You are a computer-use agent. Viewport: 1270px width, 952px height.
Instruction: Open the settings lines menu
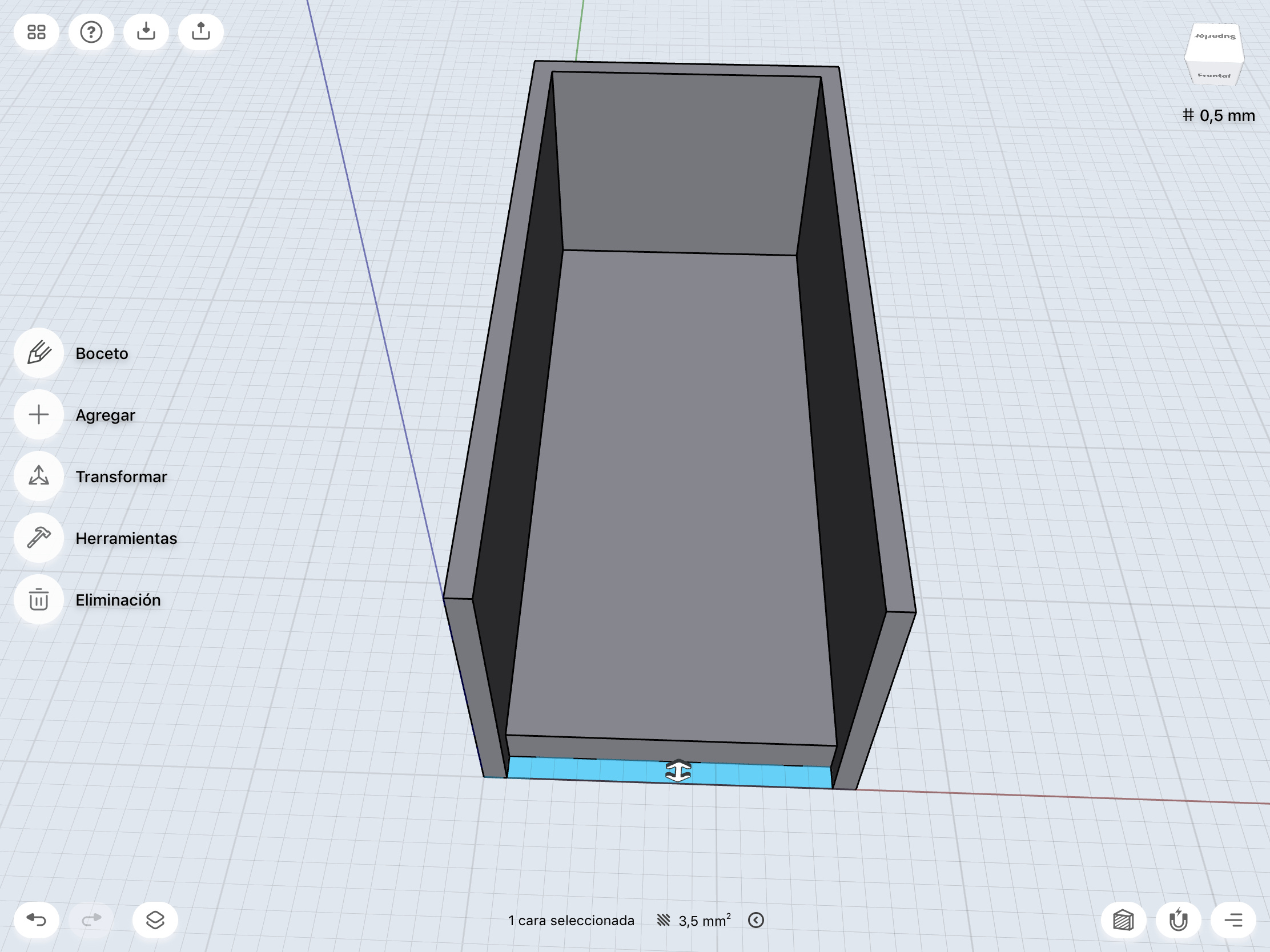[1233, 920]
